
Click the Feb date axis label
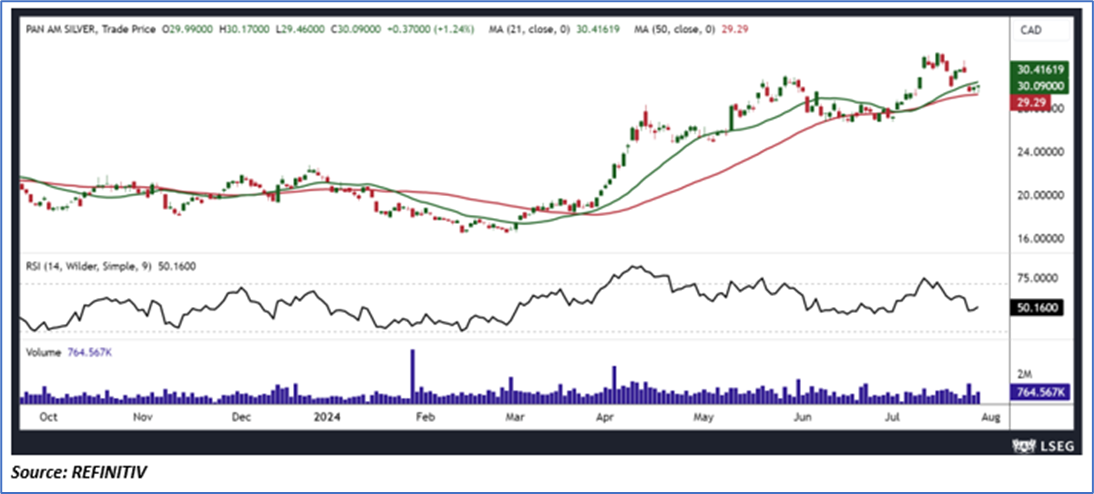[x=424, y=417]
